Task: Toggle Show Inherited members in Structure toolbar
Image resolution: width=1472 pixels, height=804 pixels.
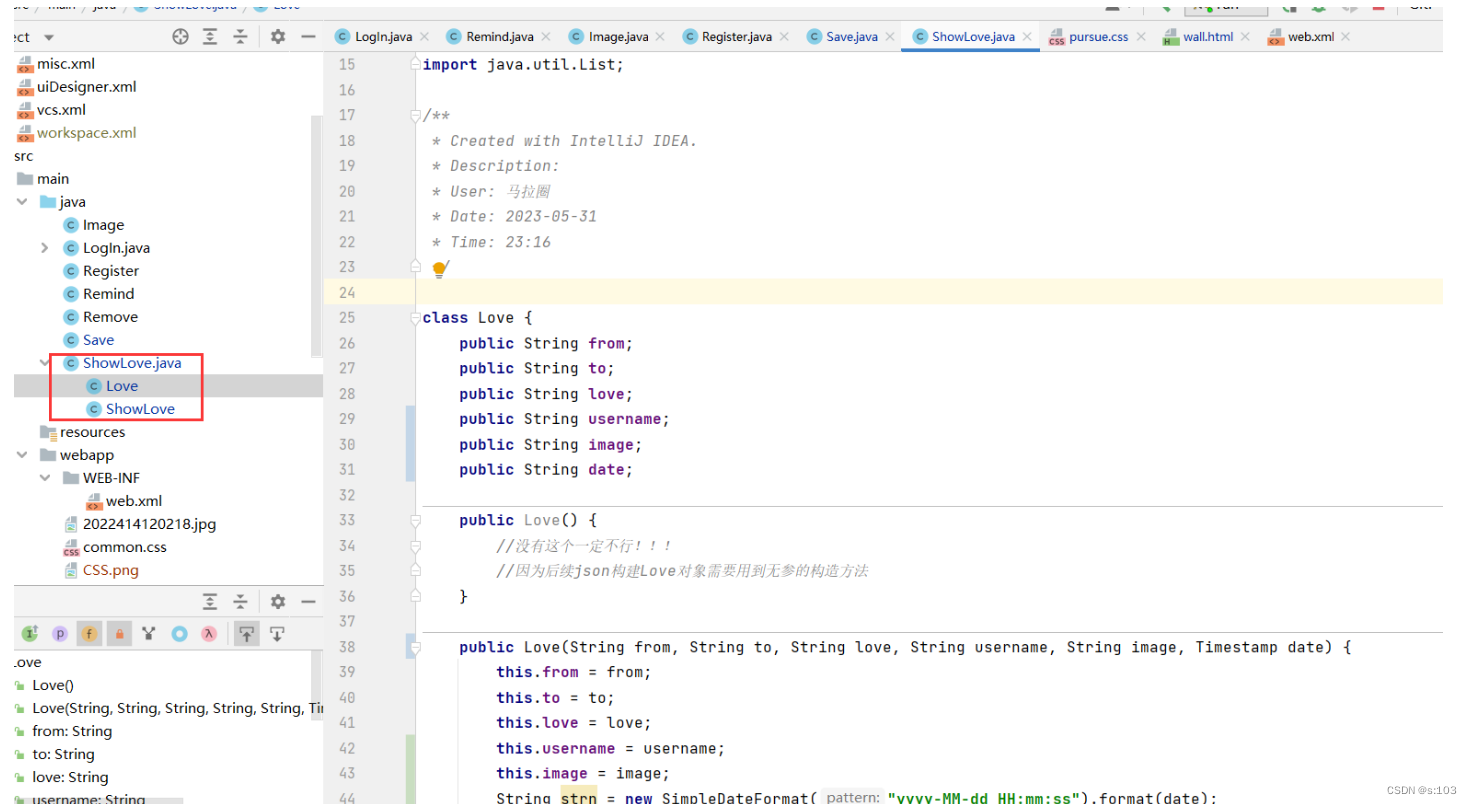Action: pos(30,633)
